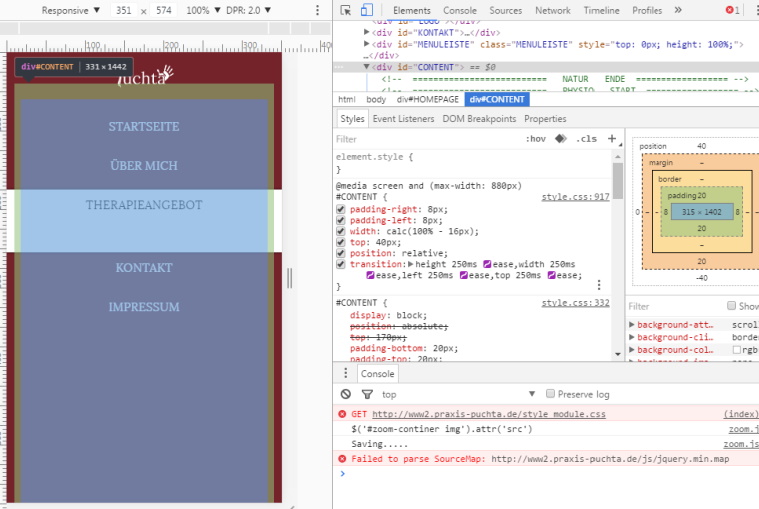The image size is (759, 509).
Task: Expand the computed background-attachment property
Action: click(632, 324)
